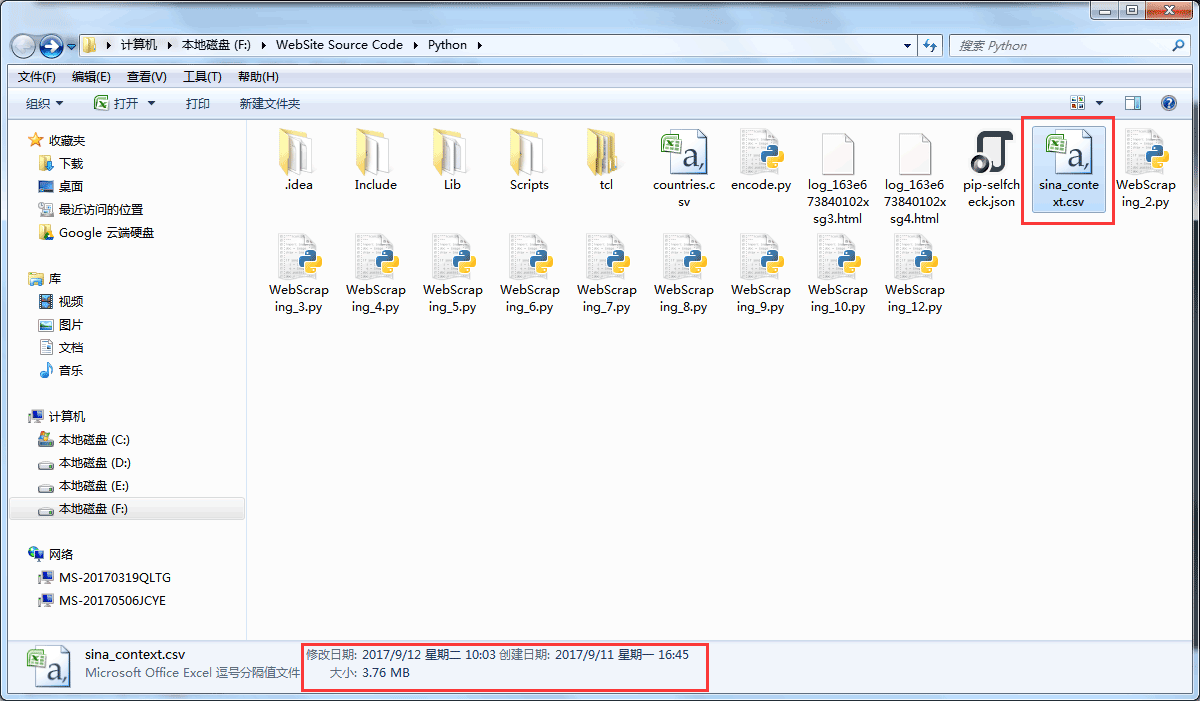The width and height of the screenshot is (1200, 701).
Task: Click the encode.py Python file icon
Action: [x=761, y=153]
